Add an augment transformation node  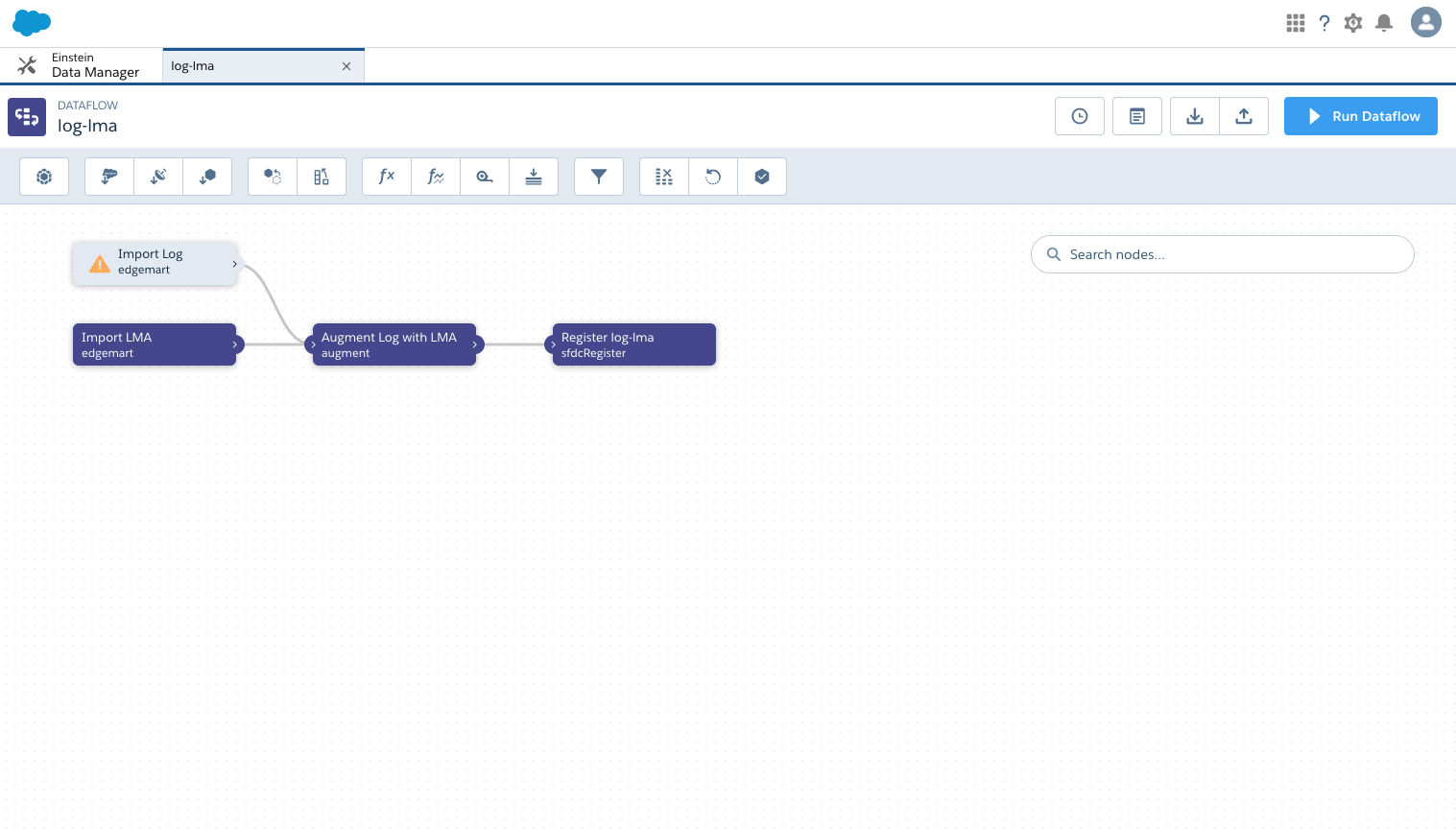(x=322, y=177)
